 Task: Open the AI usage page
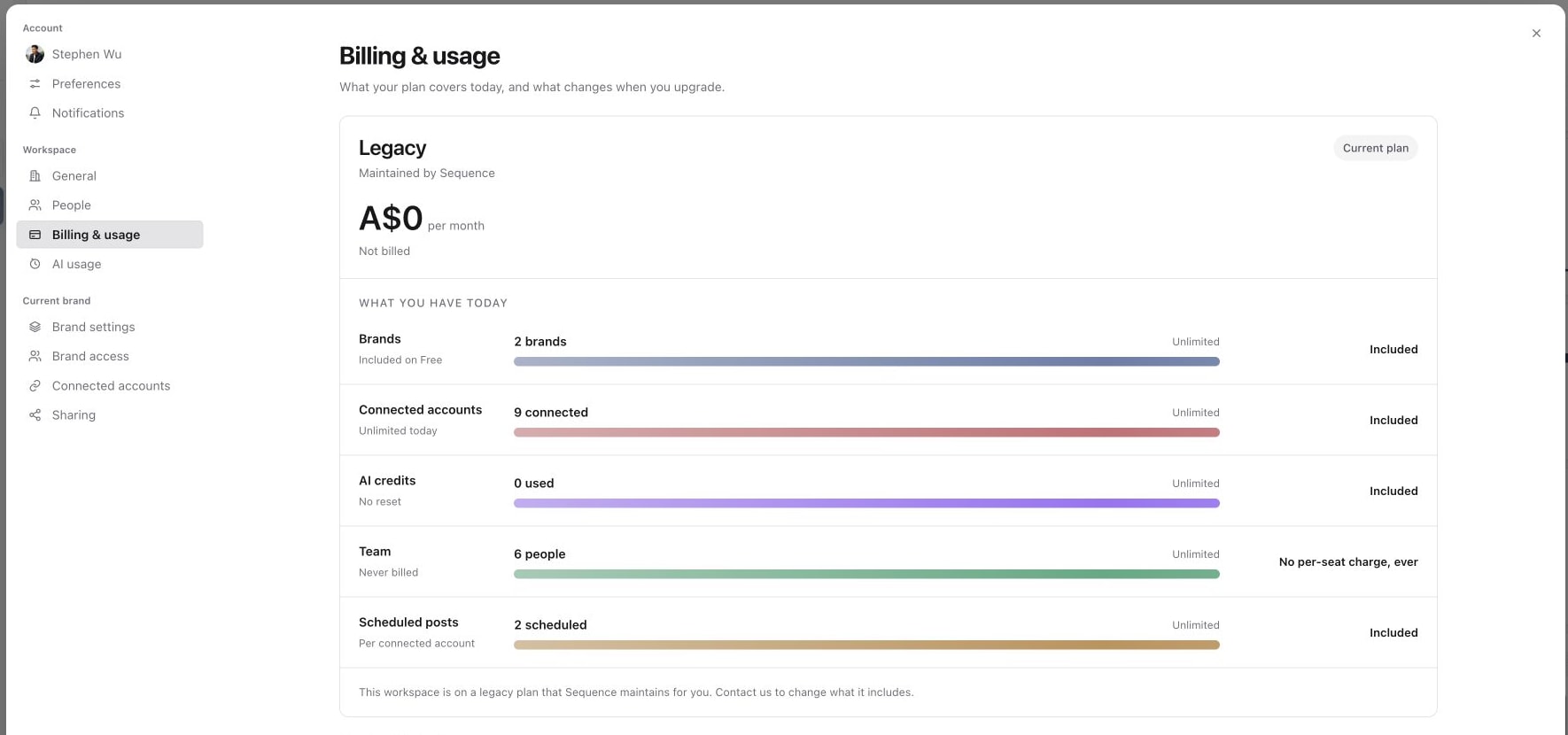point(110,264)
